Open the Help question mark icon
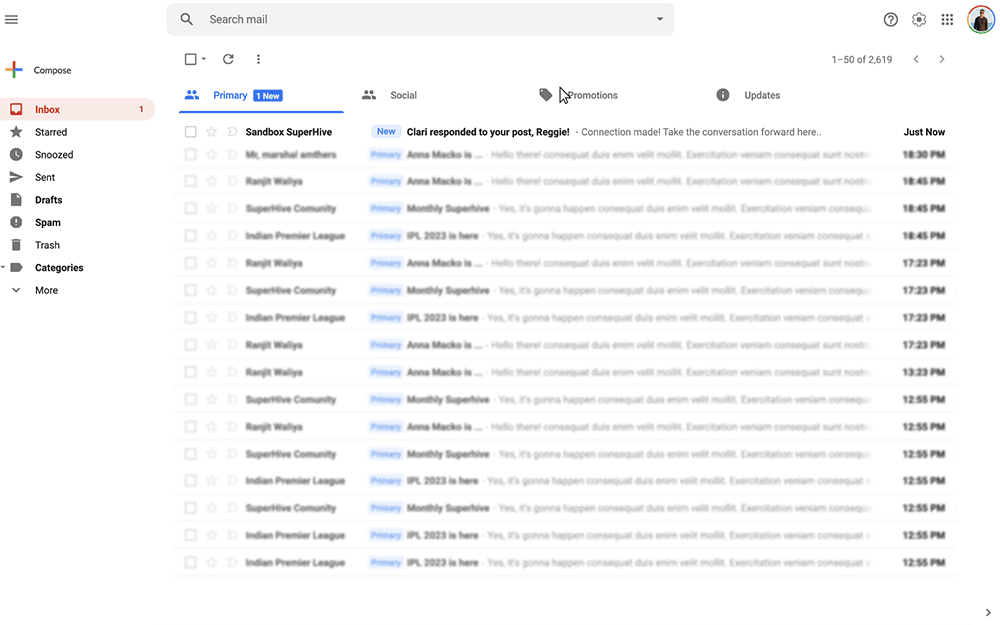Screen dimensions: 1000x625 890,20
